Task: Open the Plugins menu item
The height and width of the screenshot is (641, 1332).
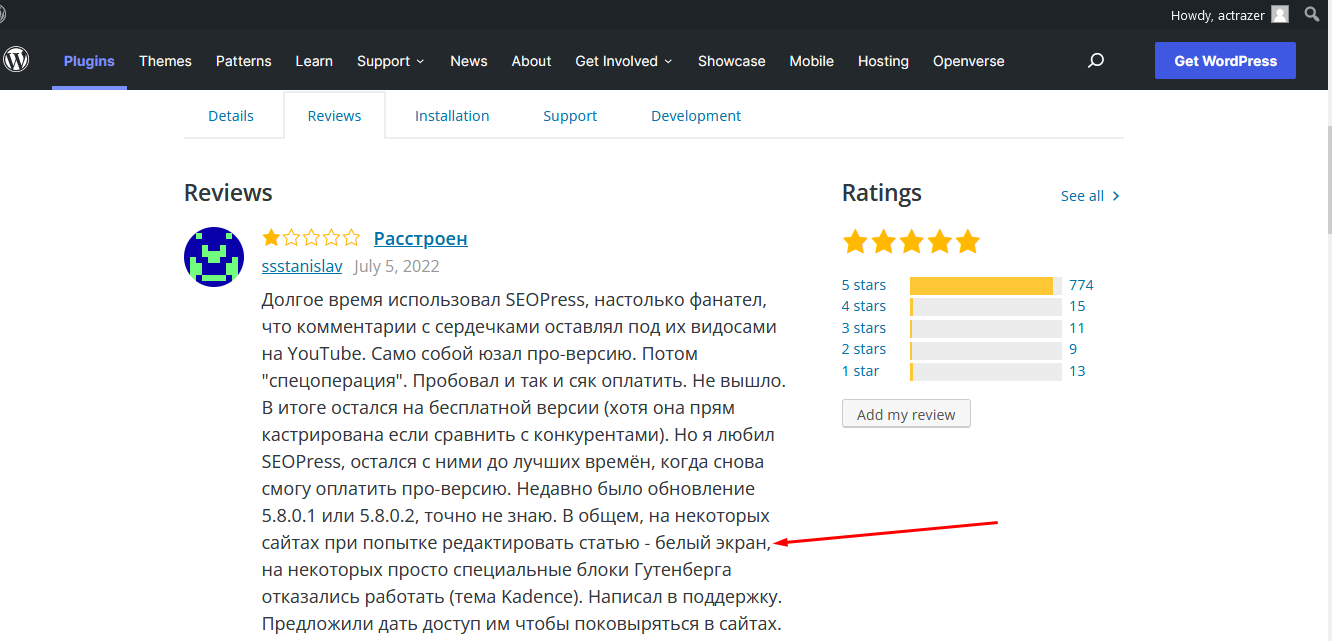Action: tap(89, 61)
